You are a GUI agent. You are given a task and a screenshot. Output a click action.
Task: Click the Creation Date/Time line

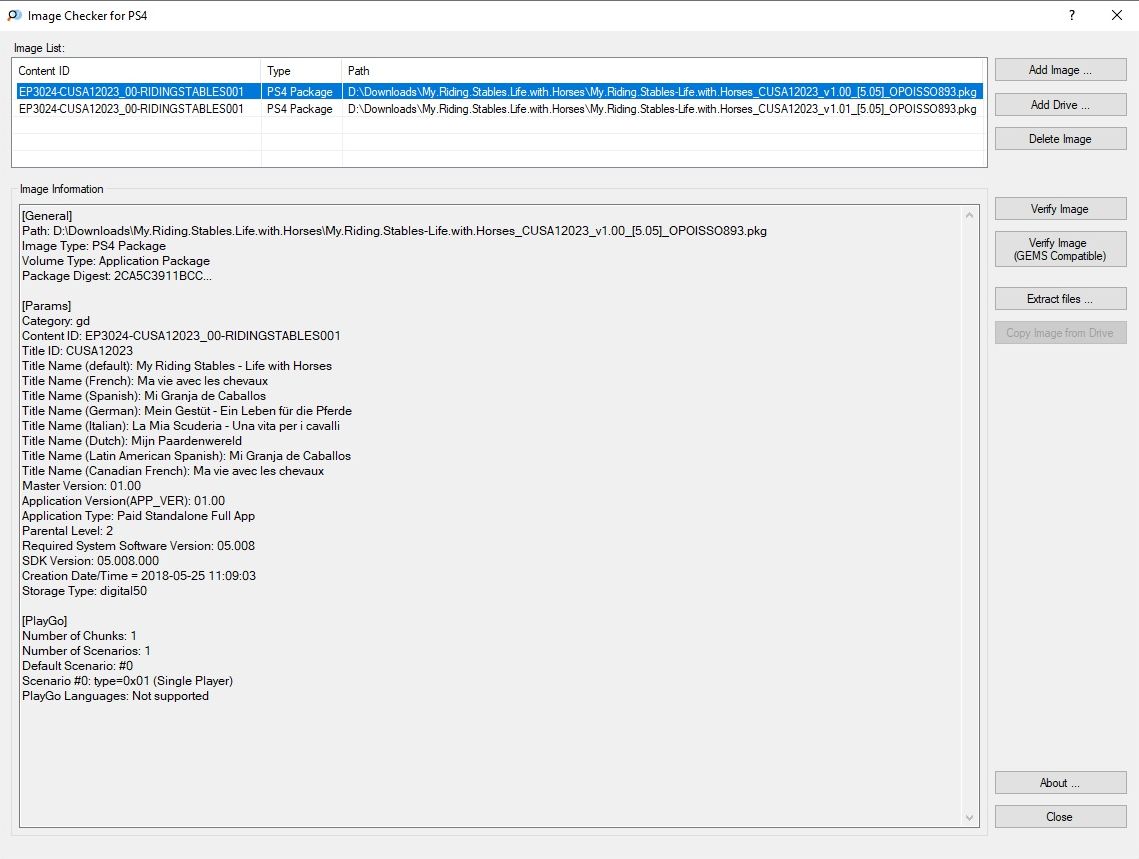139,576
